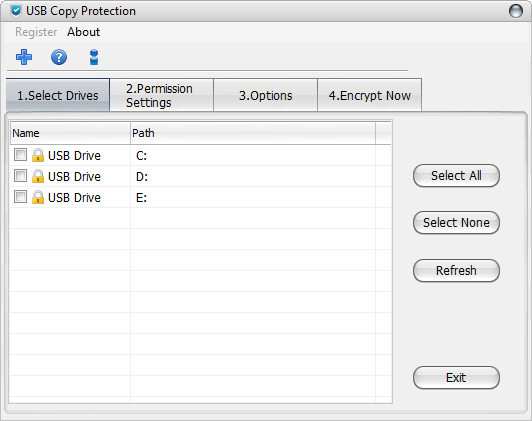Switch to the 3.Options tab

tap(266, 95)
